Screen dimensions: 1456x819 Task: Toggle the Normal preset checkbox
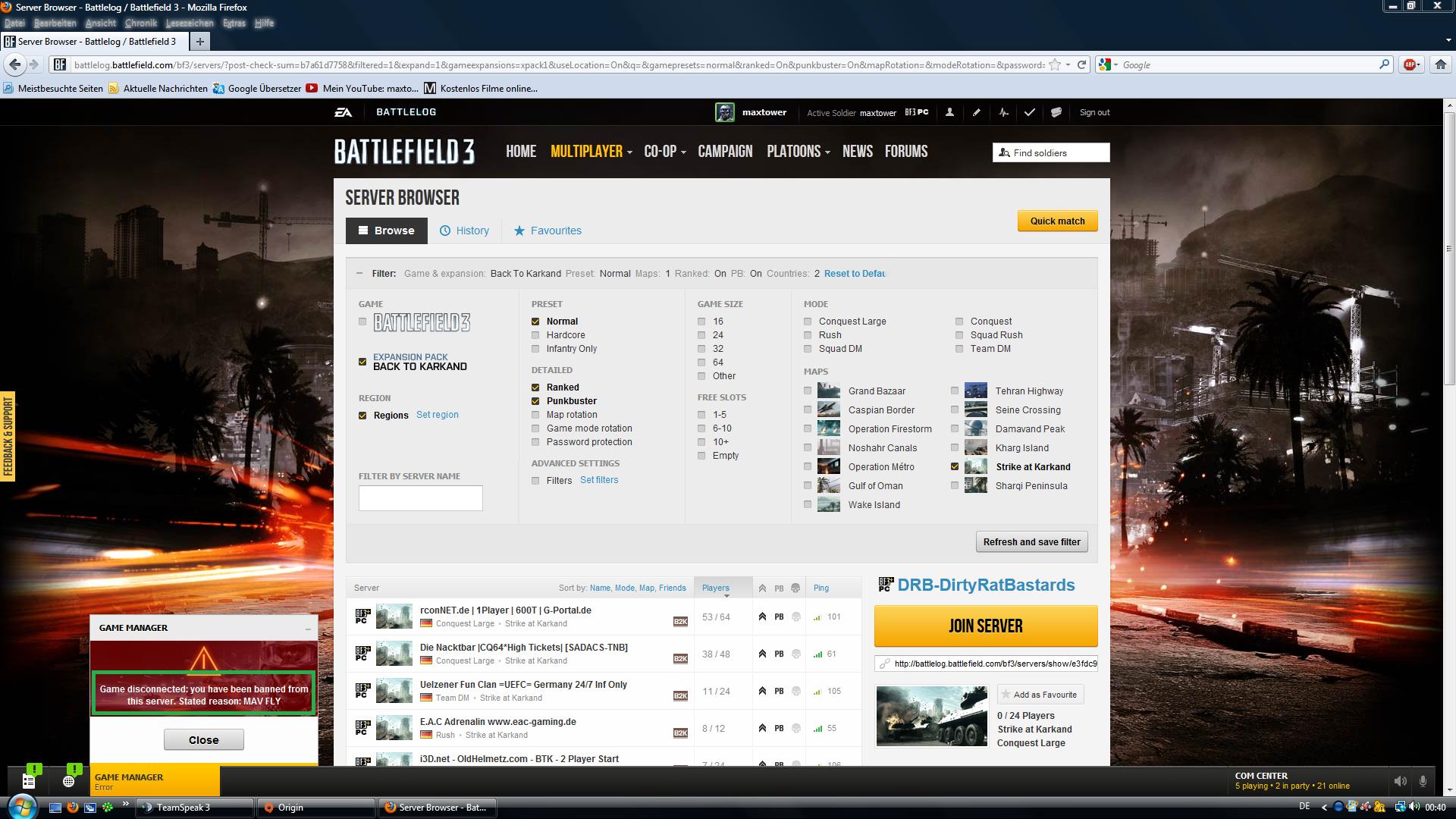[x=535, y=322]
